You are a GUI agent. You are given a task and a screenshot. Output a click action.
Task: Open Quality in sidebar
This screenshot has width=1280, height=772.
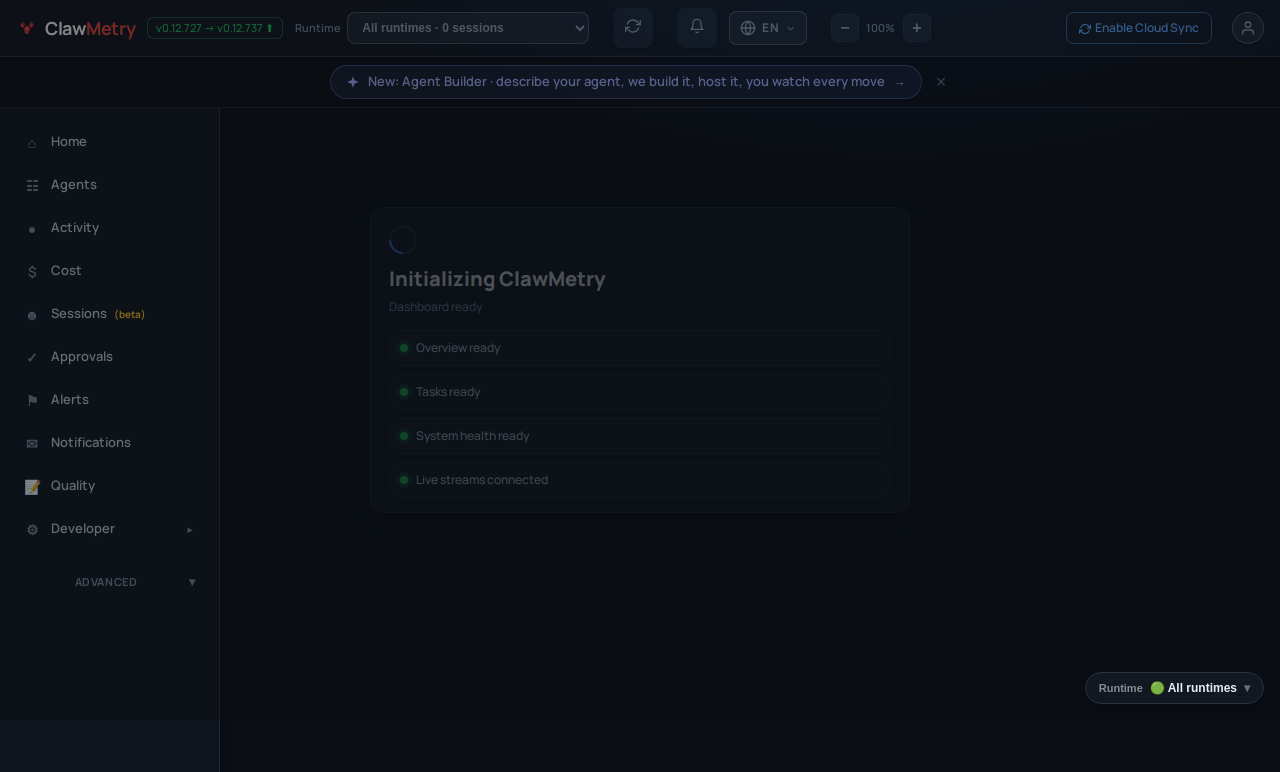110,486
